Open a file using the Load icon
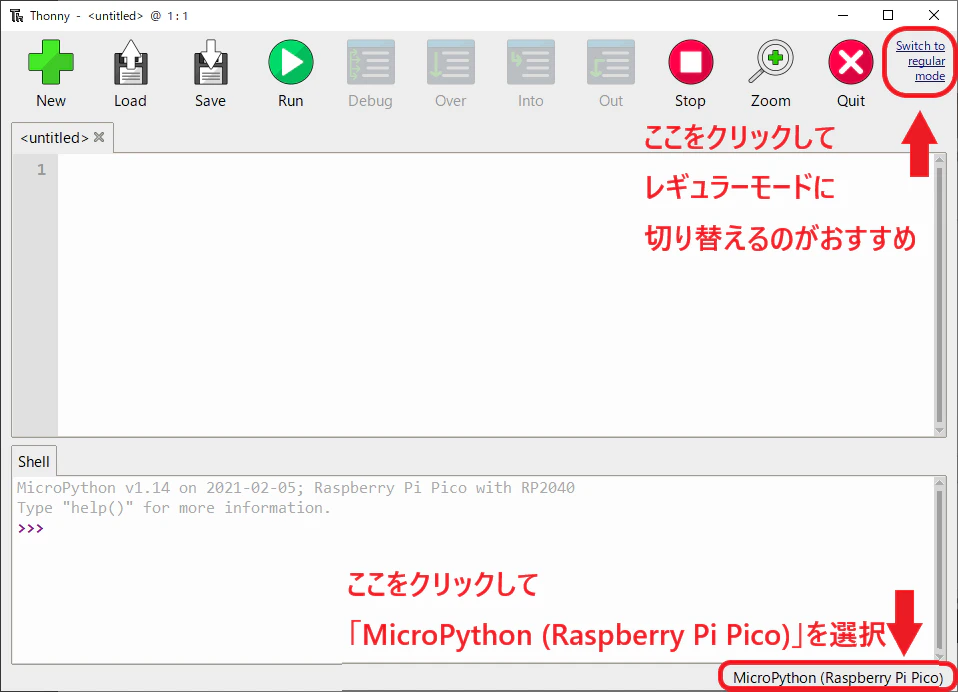 130,62
